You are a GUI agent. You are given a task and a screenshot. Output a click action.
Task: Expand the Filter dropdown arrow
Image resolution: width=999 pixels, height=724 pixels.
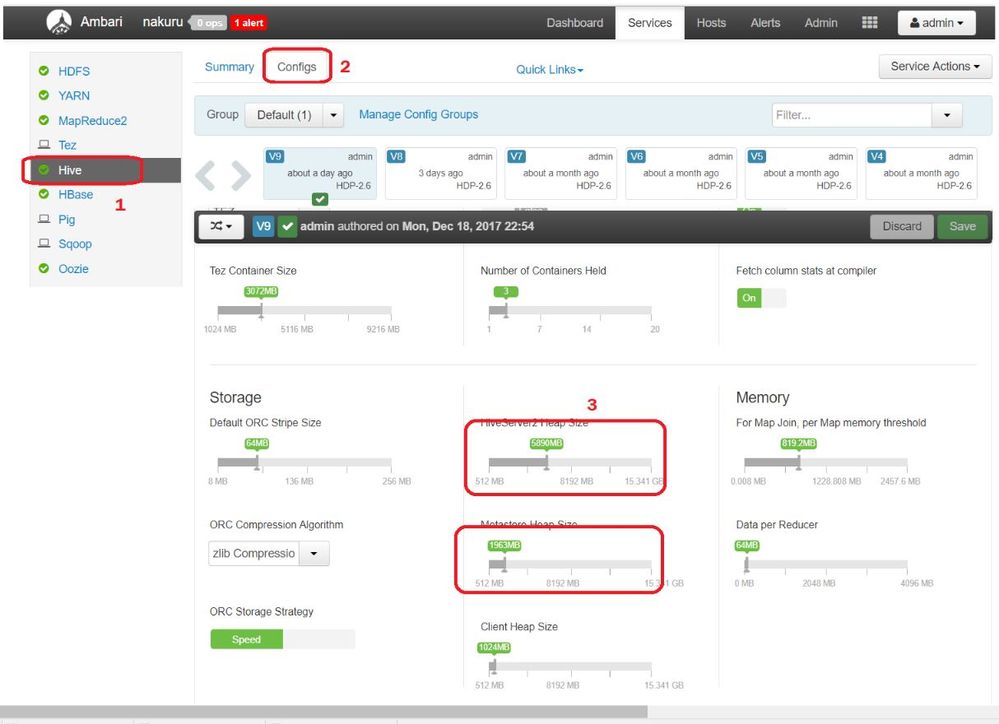(x=947, y=115)
